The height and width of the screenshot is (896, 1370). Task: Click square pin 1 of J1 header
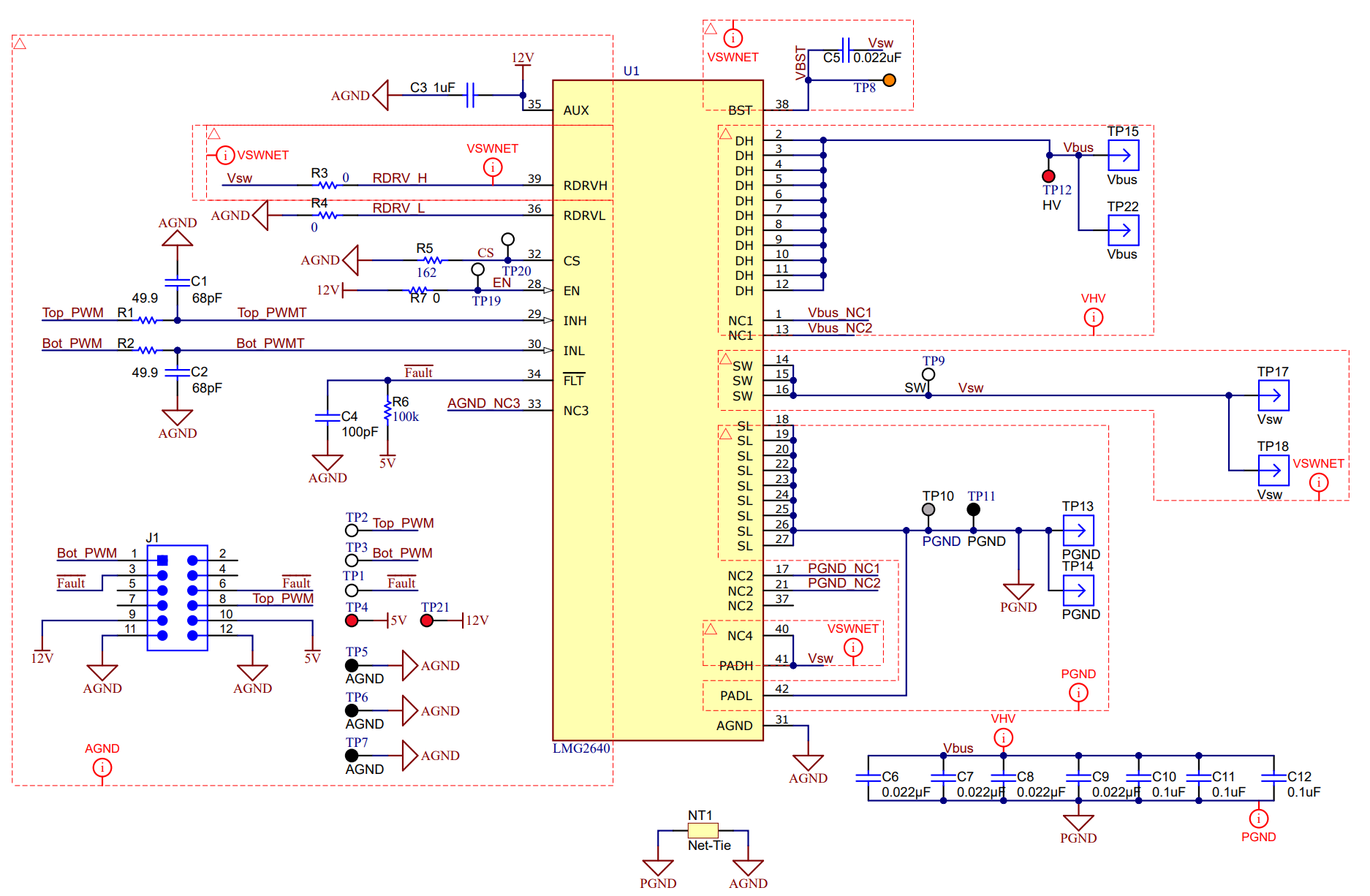[162, 561]
